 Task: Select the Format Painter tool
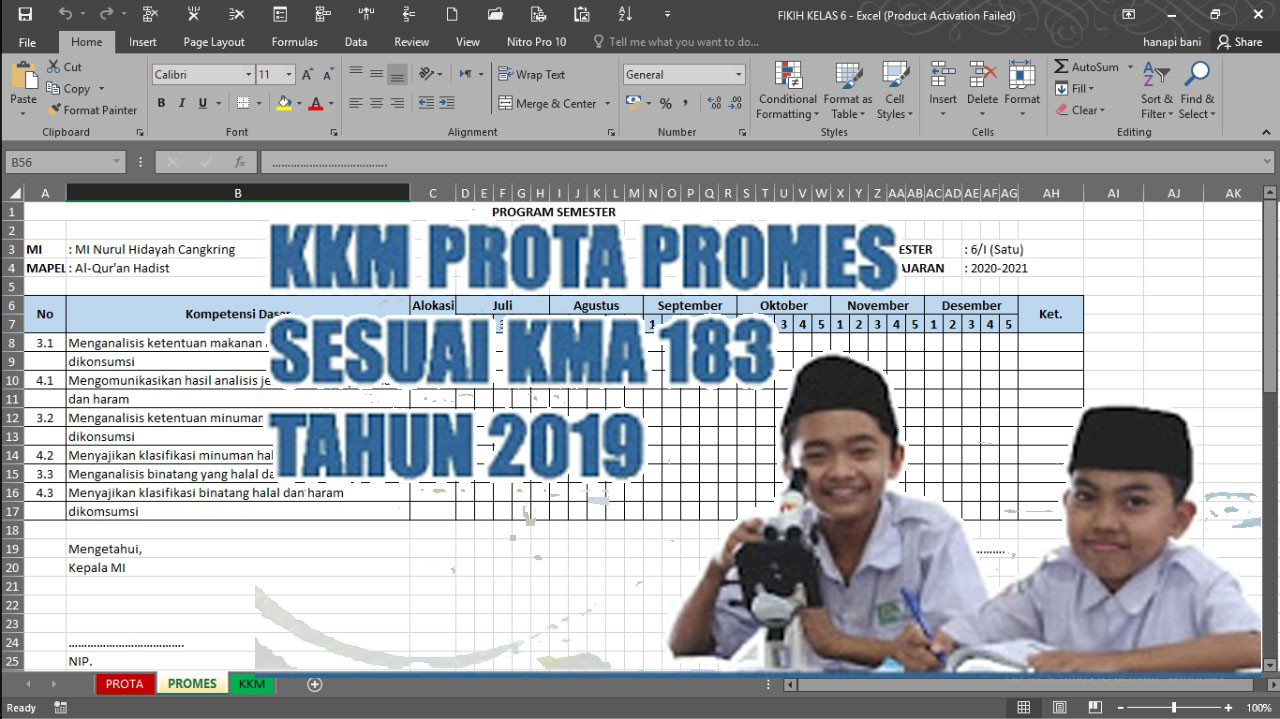click(x=93, y=110)
